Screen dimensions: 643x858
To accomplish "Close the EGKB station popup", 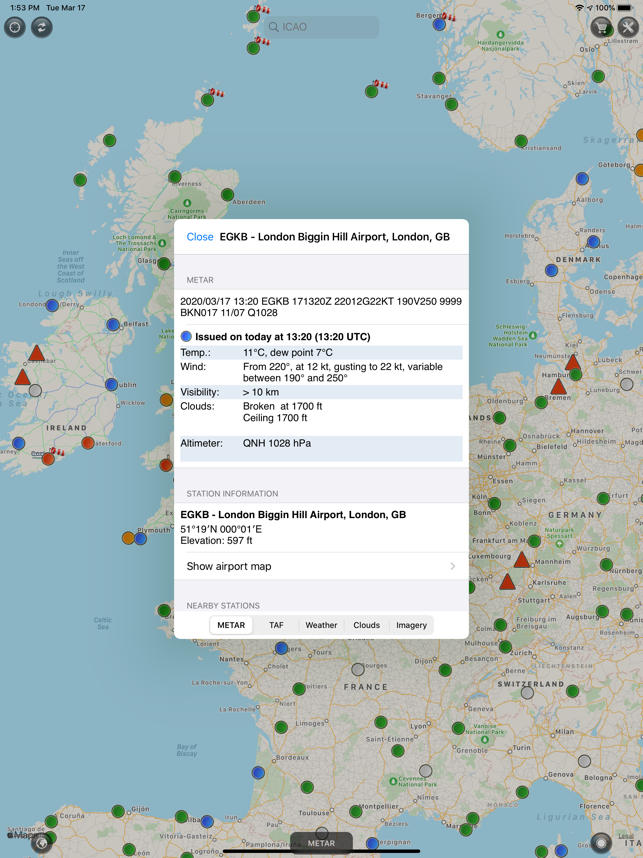I will pos(200,237).
